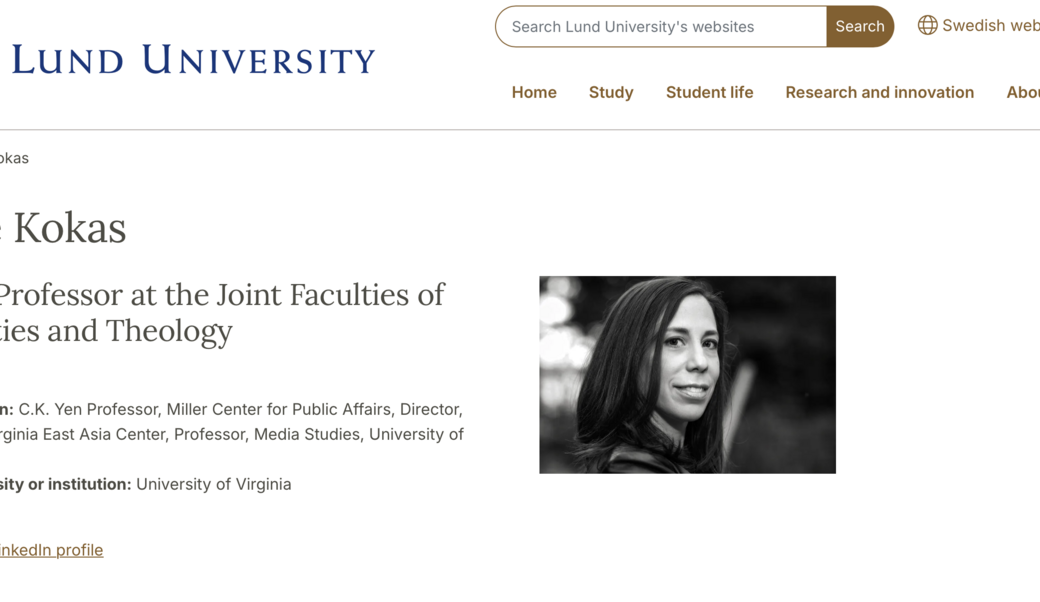Click the 'University of Virginia' institution value
Screen dimensions: 1040x602
(214, 484)
